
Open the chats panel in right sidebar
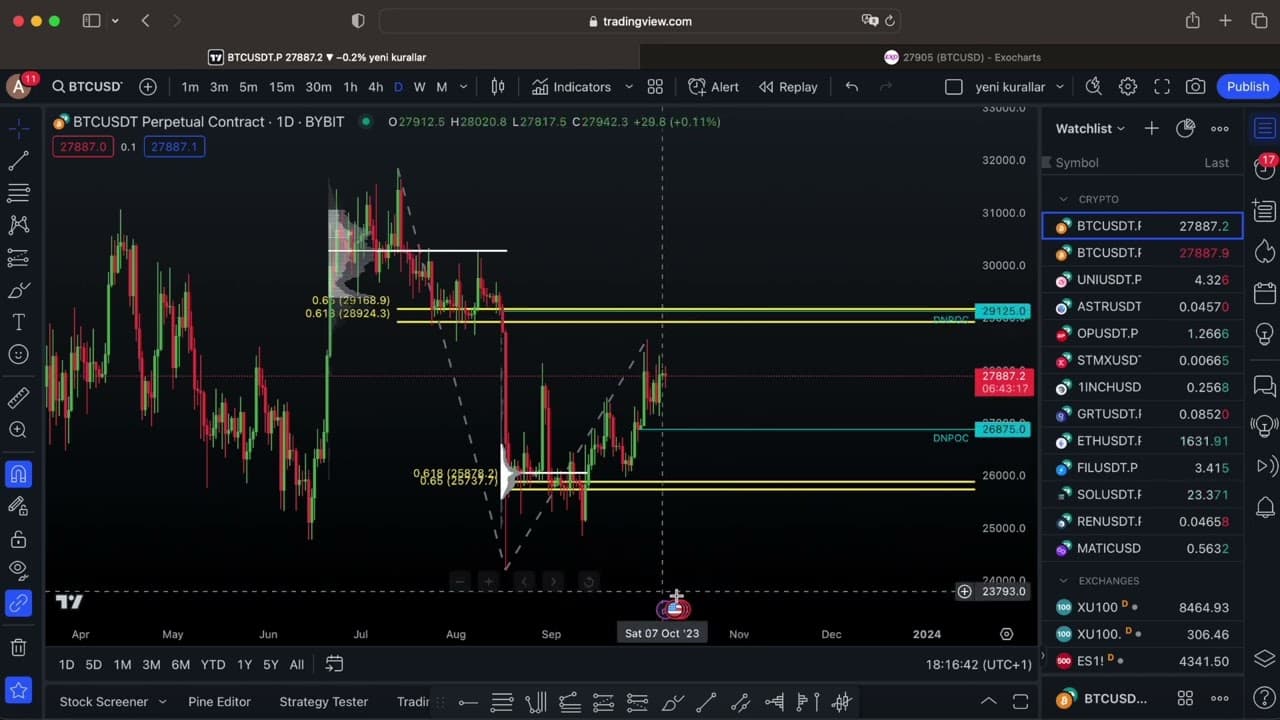tap(1265, 386)
